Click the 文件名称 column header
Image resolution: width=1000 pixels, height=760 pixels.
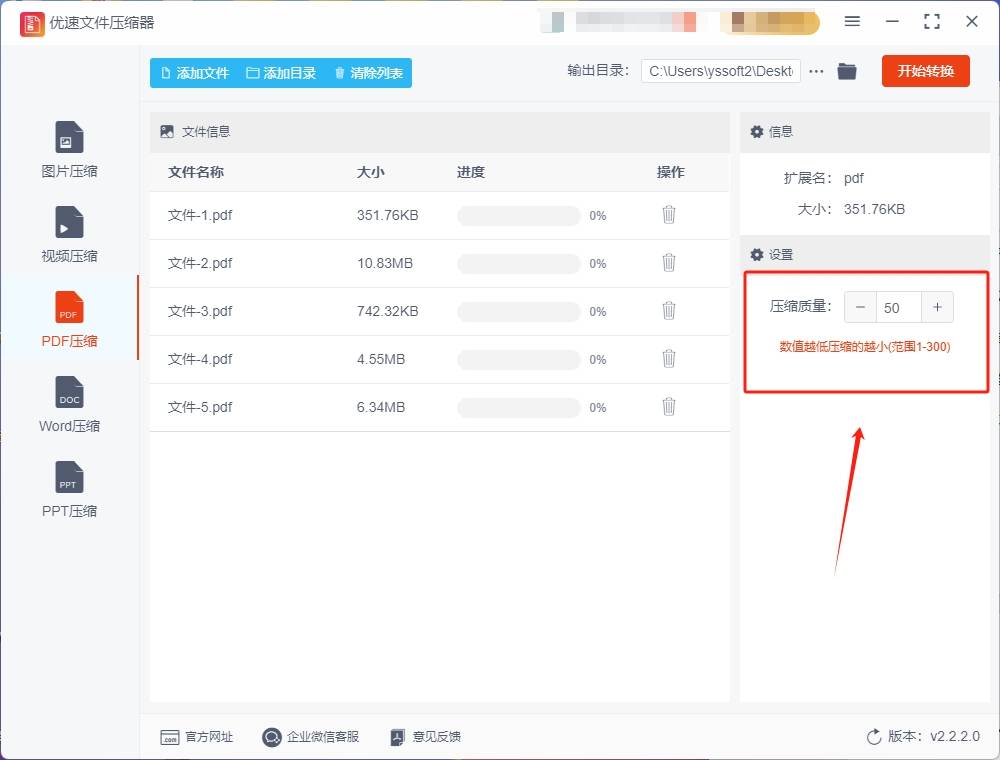click(x=196, y=172)
